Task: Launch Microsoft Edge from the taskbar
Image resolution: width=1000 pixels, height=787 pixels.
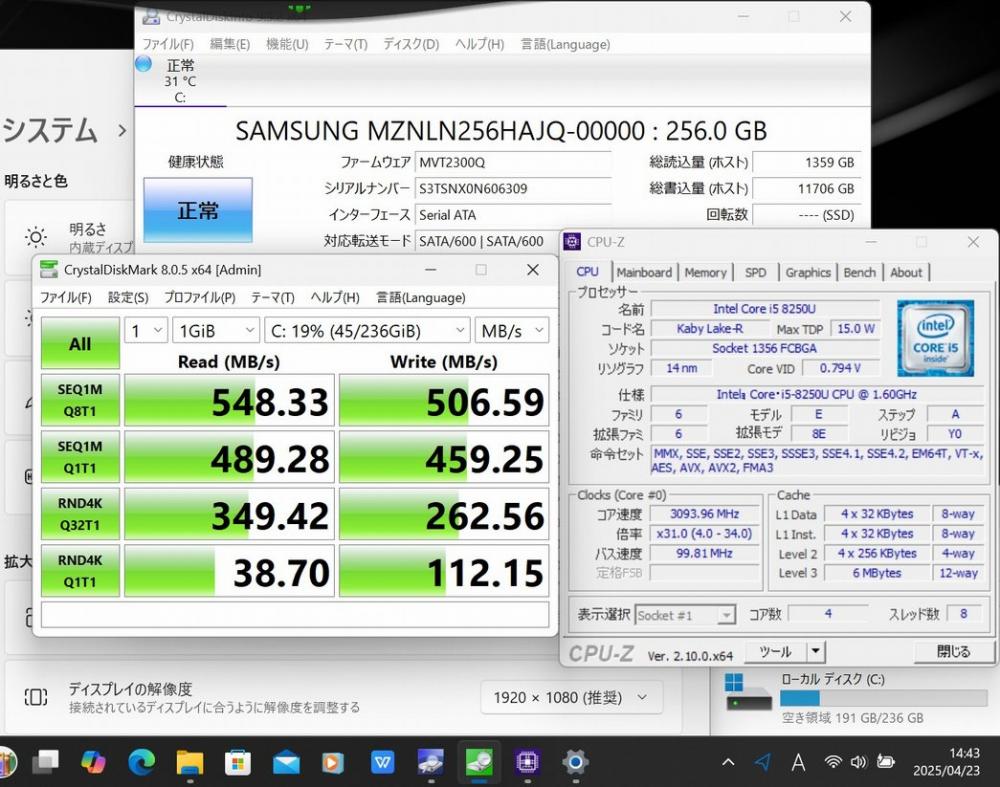Action: [142, 761]
